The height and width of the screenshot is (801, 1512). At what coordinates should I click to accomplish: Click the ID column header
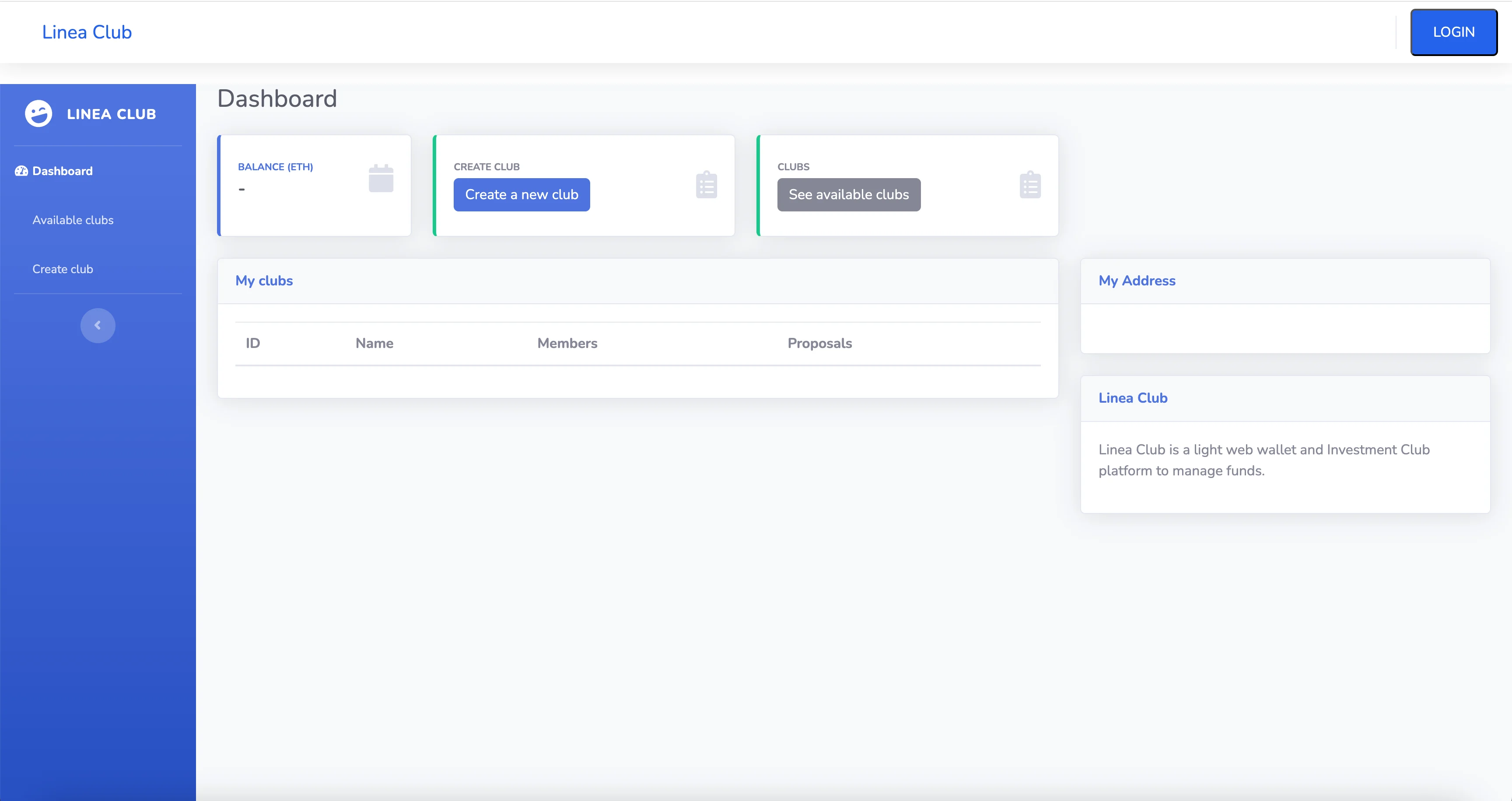click(252, 343)
